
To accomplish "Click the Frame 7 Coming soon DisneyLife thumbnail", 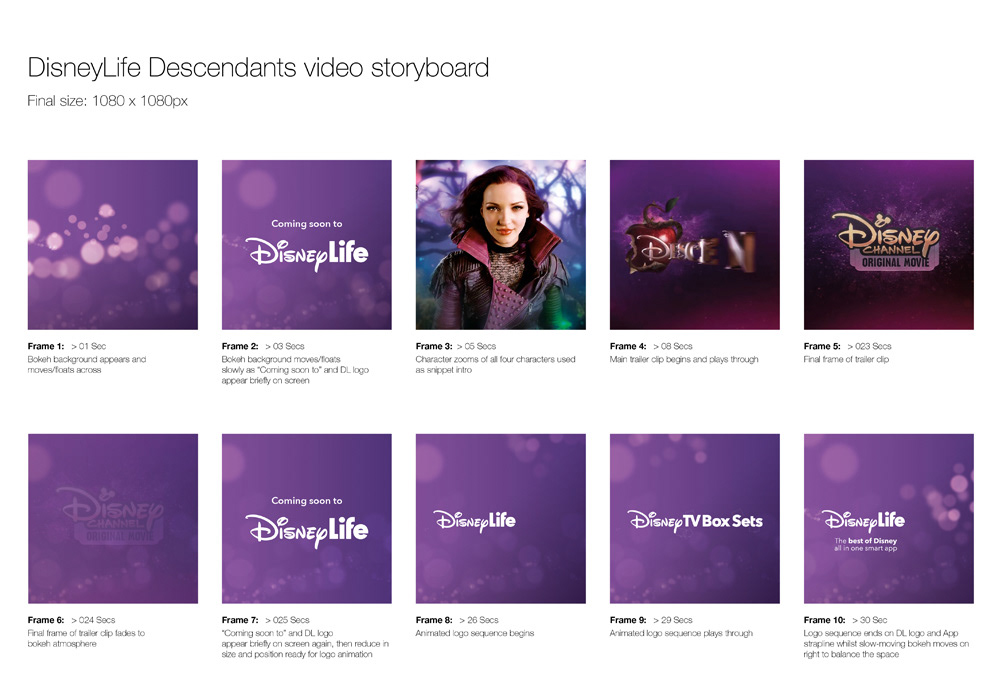I will pos(307,519).
